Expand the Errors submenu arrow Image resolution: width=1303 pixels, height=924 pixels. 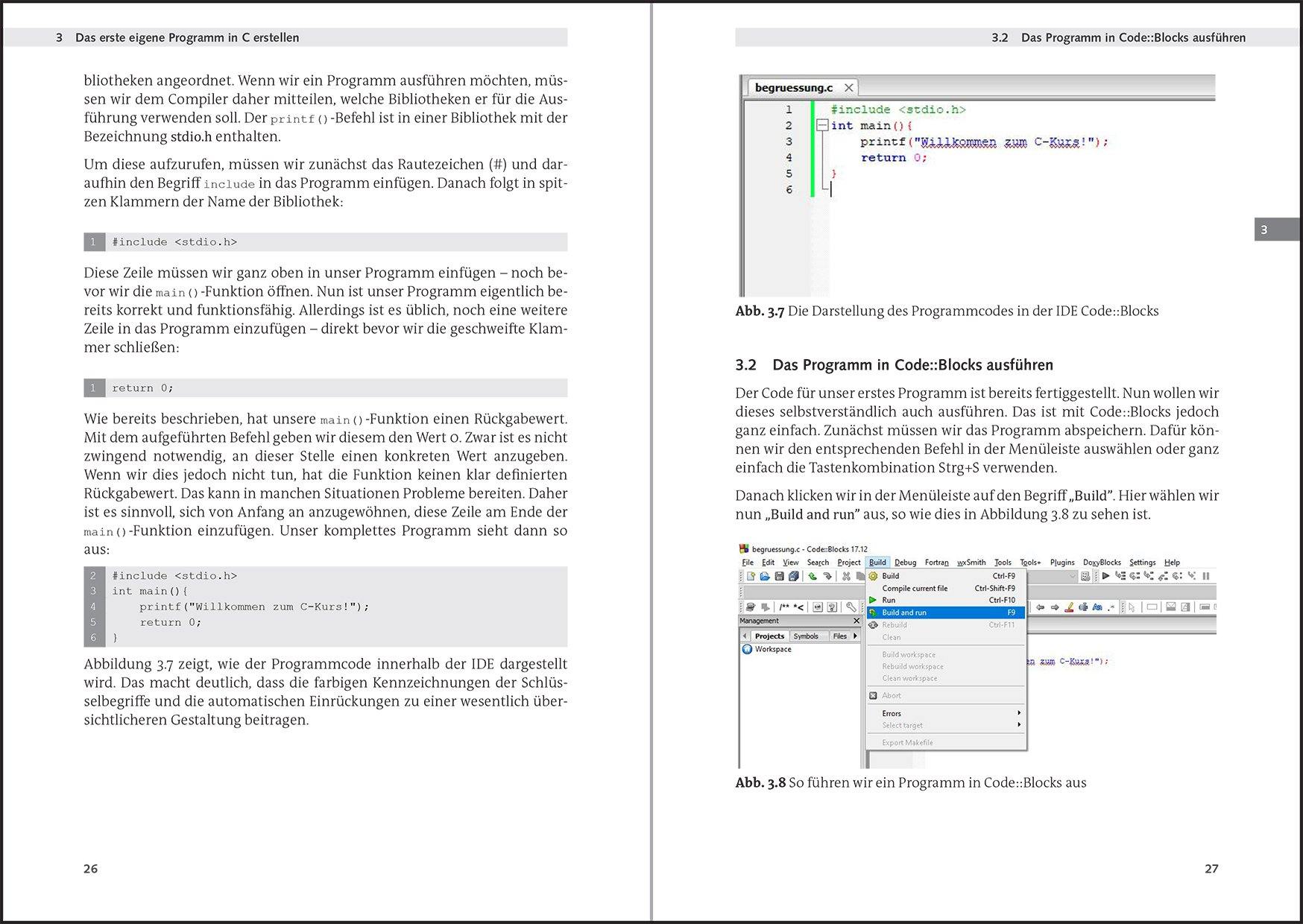coord(1018,713)
